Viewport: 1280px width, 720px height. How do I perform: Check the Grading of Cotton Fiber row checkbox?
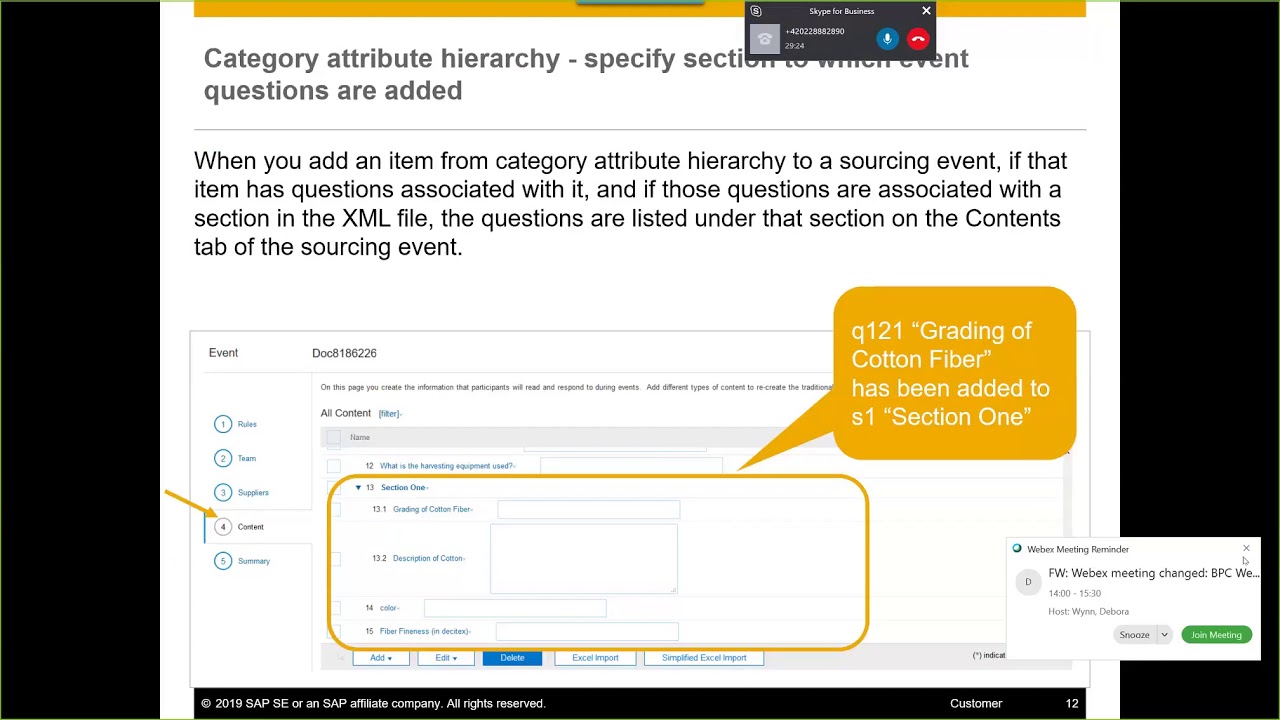(334, 509)
